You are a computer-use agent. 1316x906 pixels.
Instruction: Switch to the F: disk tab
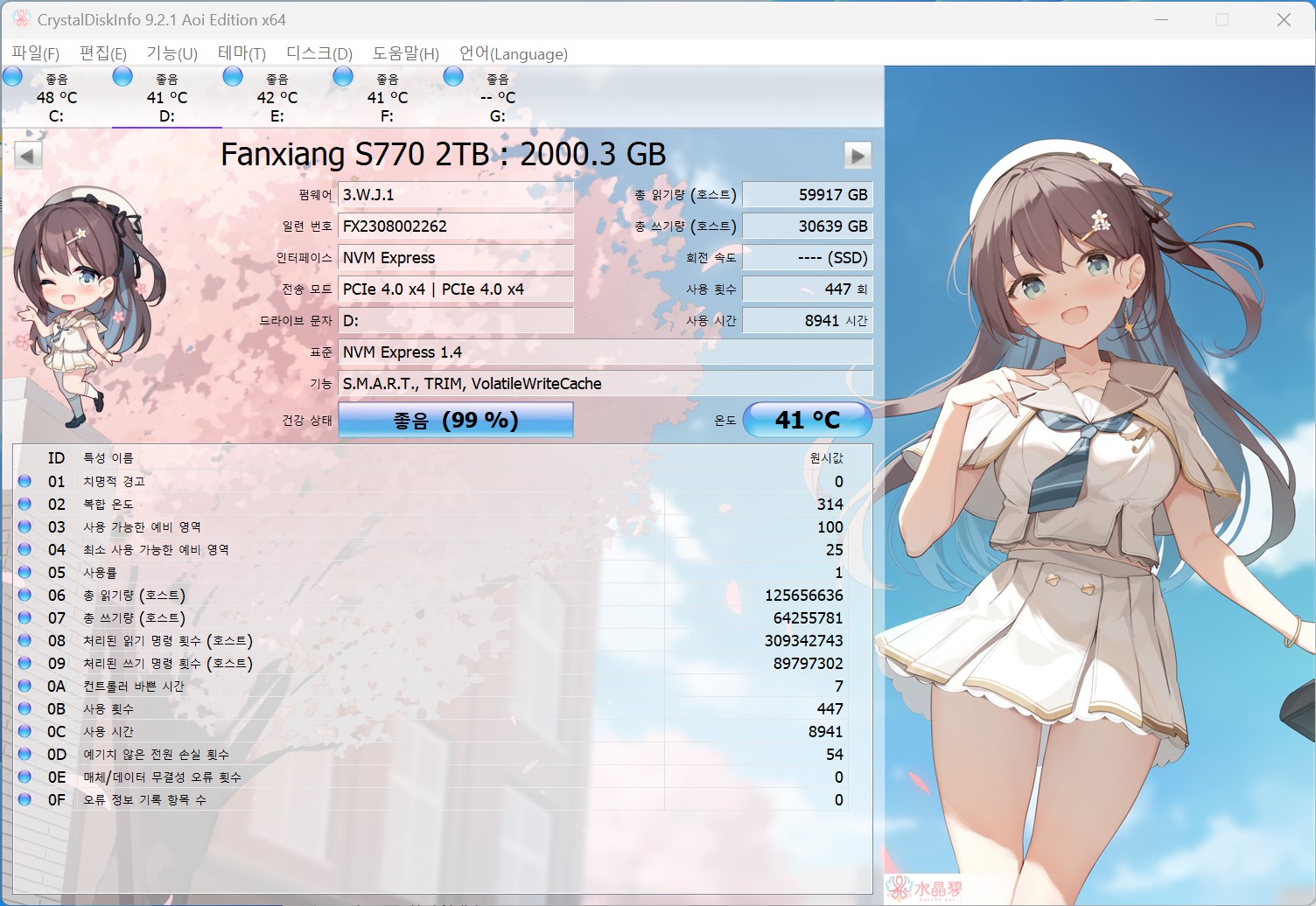388,97
